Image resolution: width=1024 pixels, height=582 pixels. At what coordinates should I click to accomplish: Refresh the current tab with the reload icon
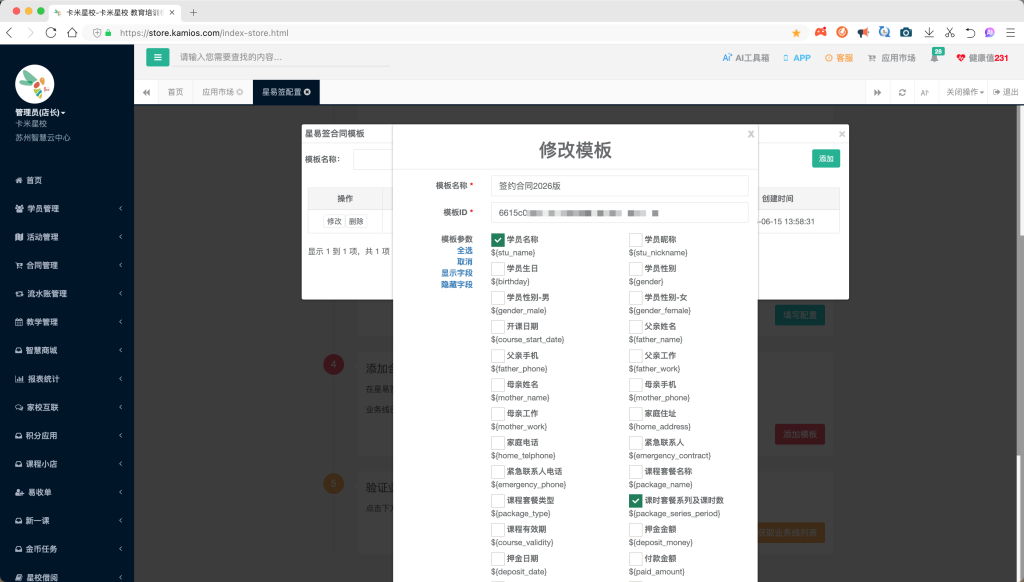[903, 92]
